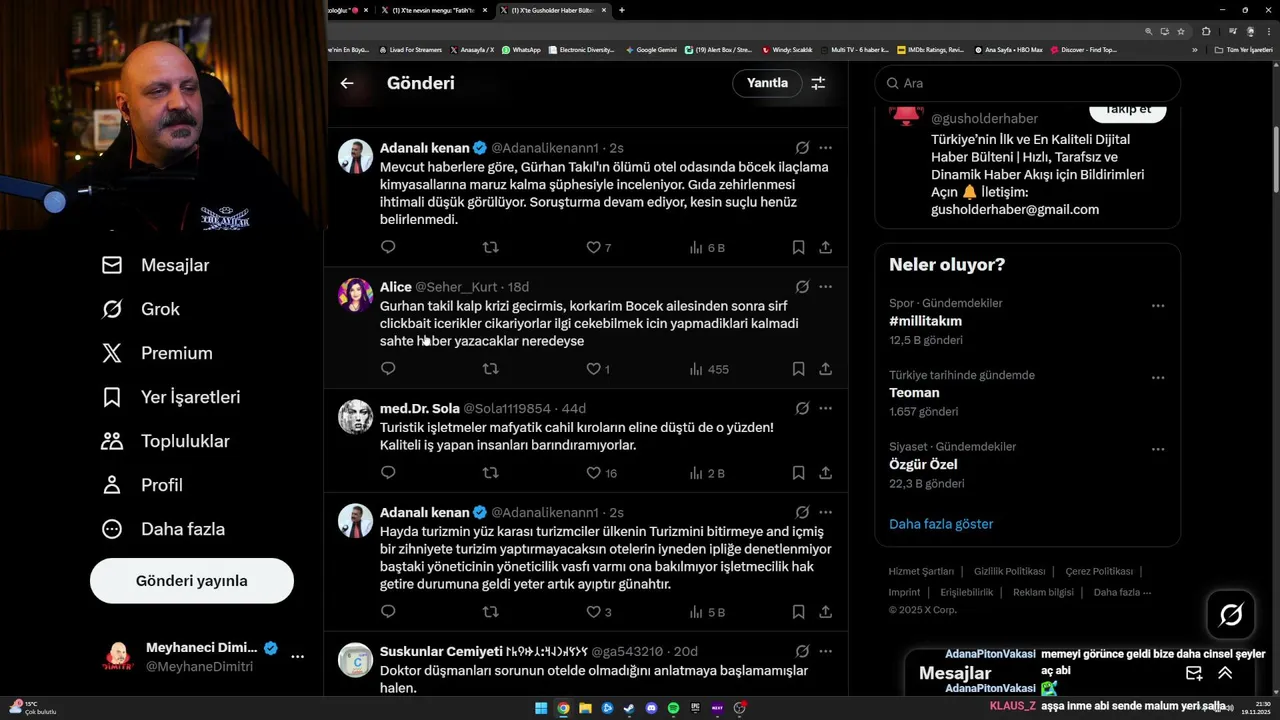Click the Gönderi yayınla button
The width and height of the screenshot is (1280, 720).
pyautogui.click(x=192, y=581)
